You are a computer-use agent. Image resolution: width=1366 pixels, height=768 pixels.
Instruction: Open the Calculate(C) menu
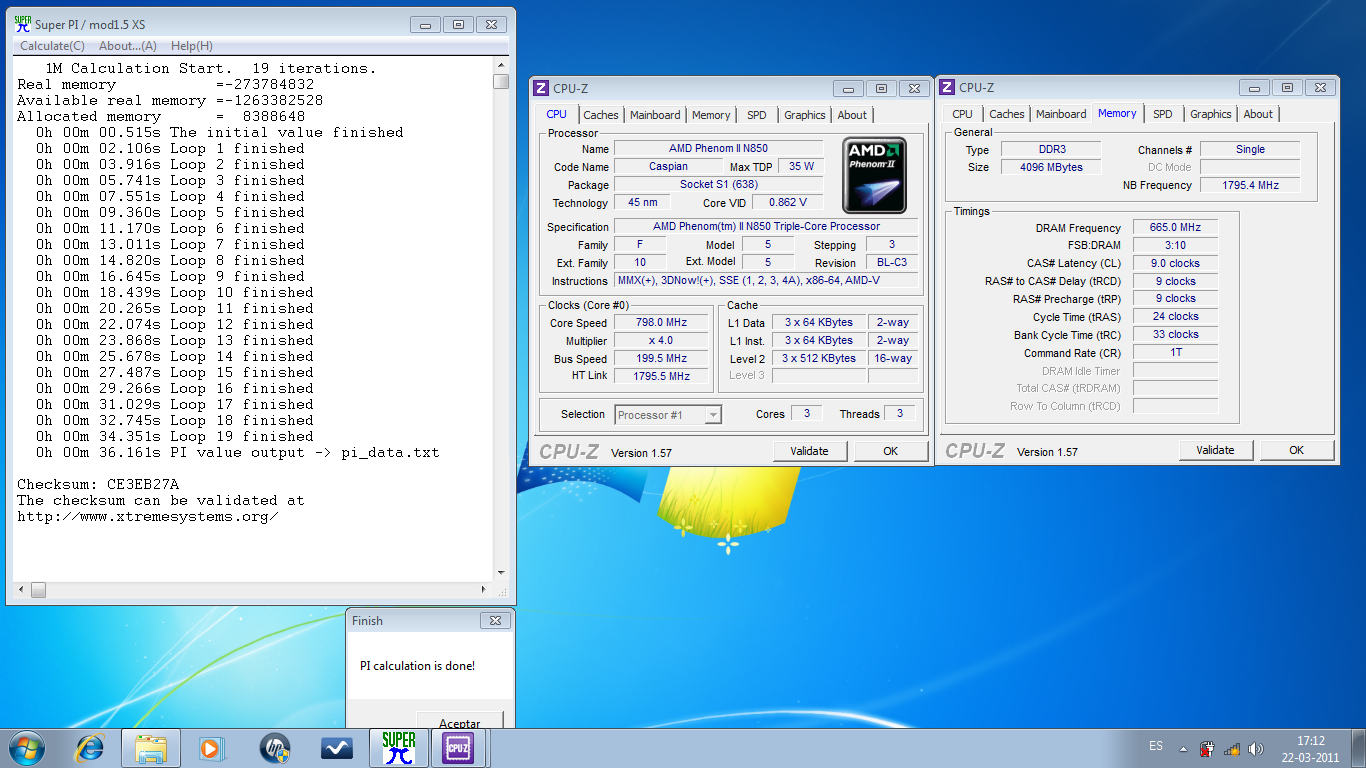pyautogui.click(x=52, y=46)
